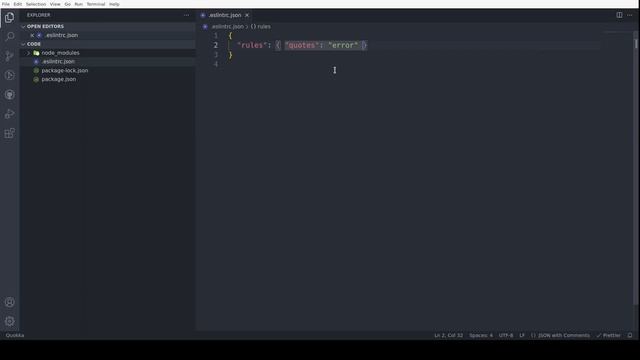Open the Source Control view
Viewport: 640px width, 360px height.
[9, 56]
